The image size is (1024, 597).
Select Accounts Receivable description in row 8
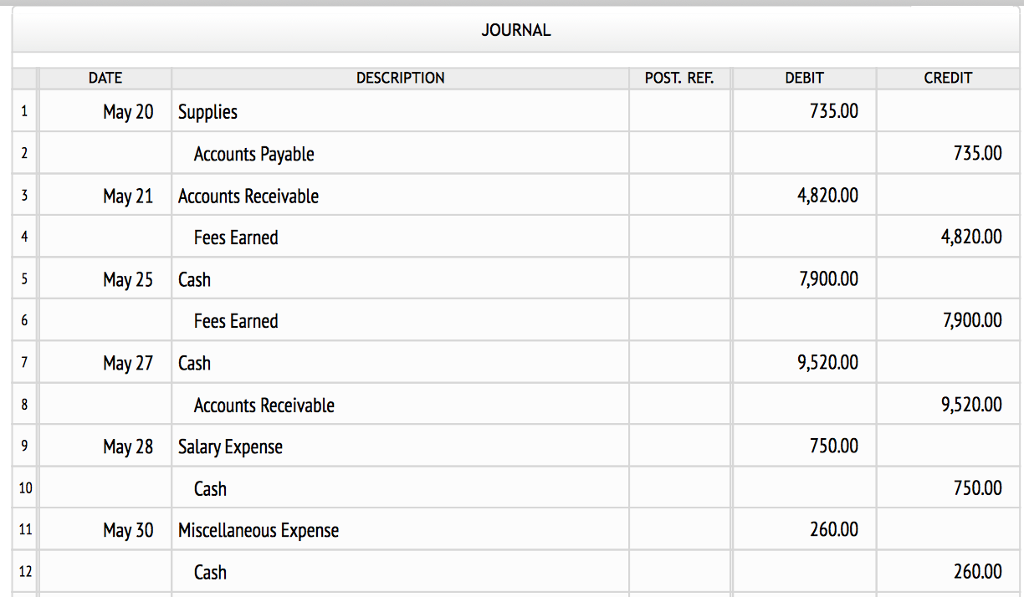(400, 404)
